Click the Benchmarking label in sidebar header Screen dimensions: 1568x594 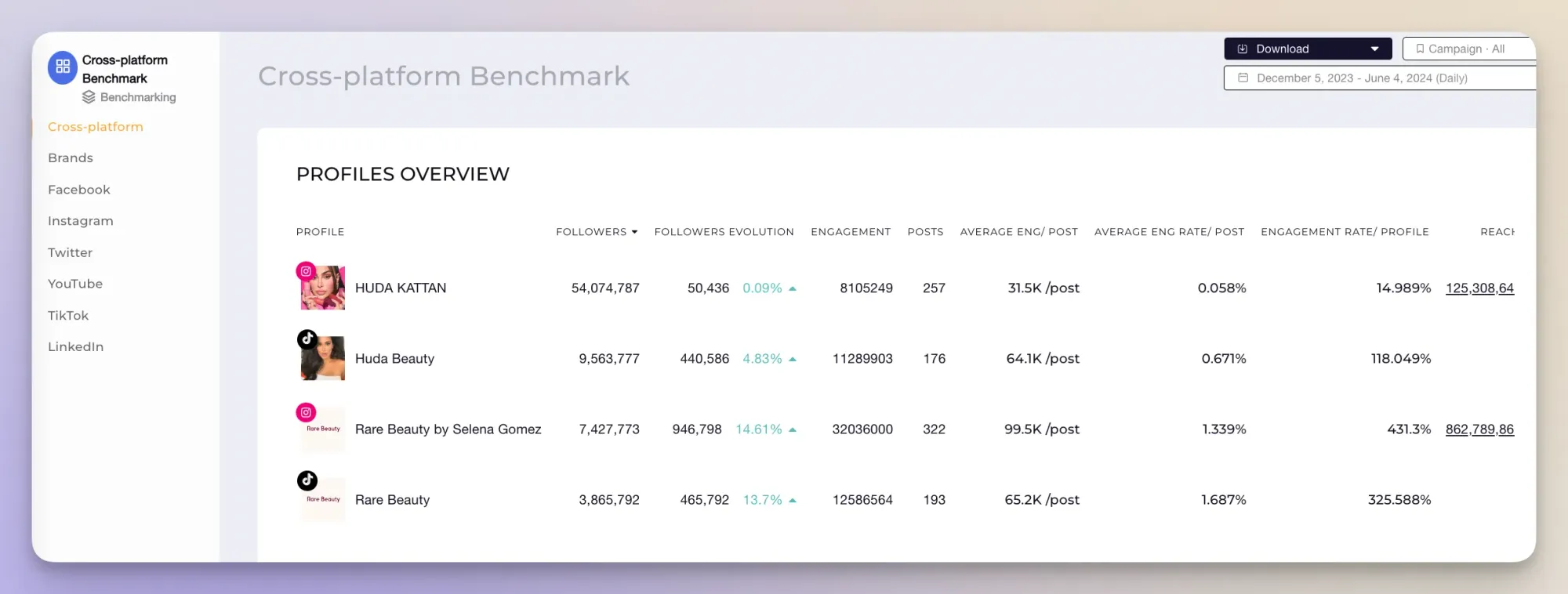(138, 97)
